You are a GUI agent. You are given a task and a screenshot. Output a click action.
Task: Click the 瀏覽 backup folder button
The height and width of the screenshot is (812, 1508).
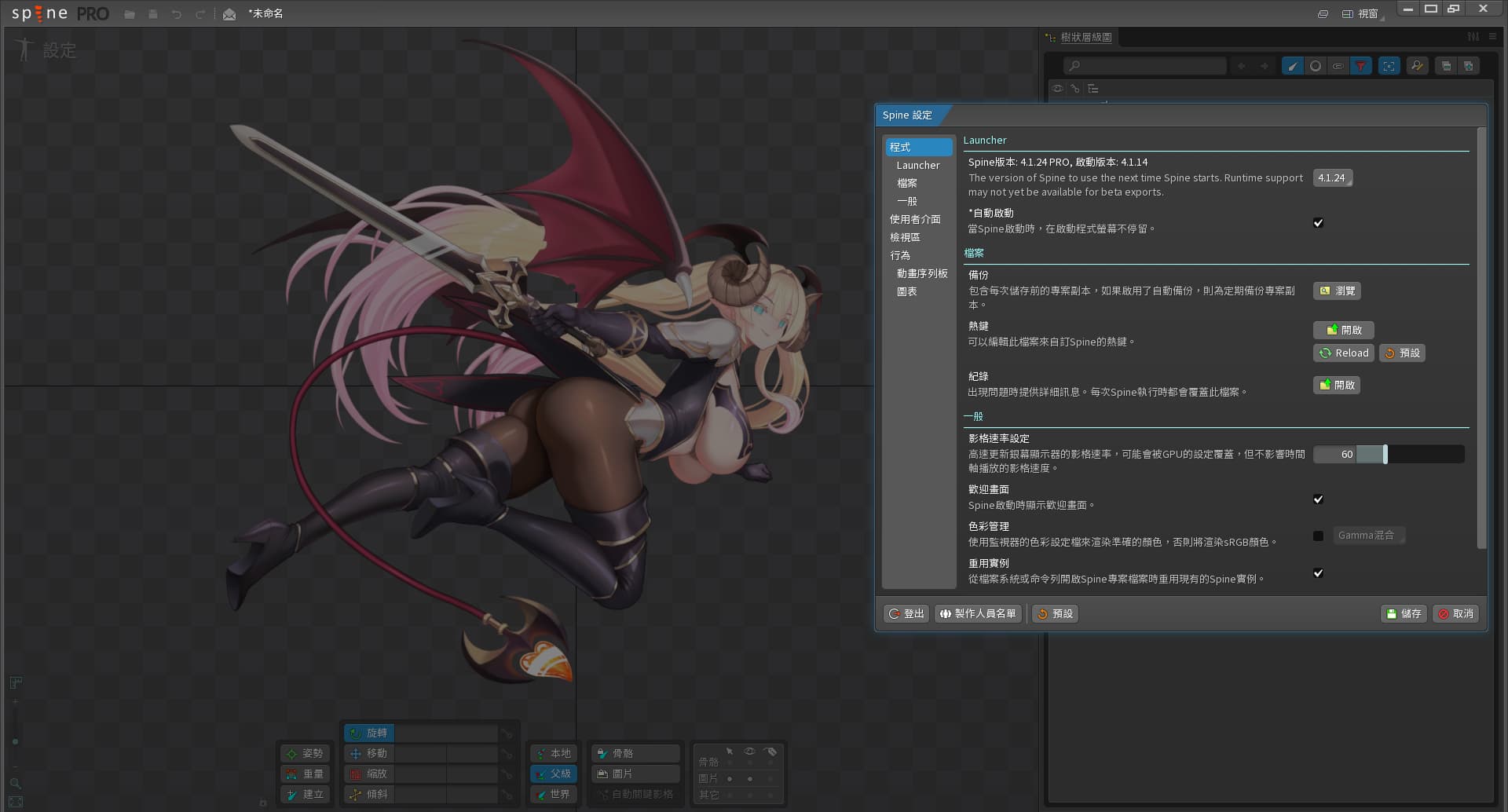(1337, 291)
